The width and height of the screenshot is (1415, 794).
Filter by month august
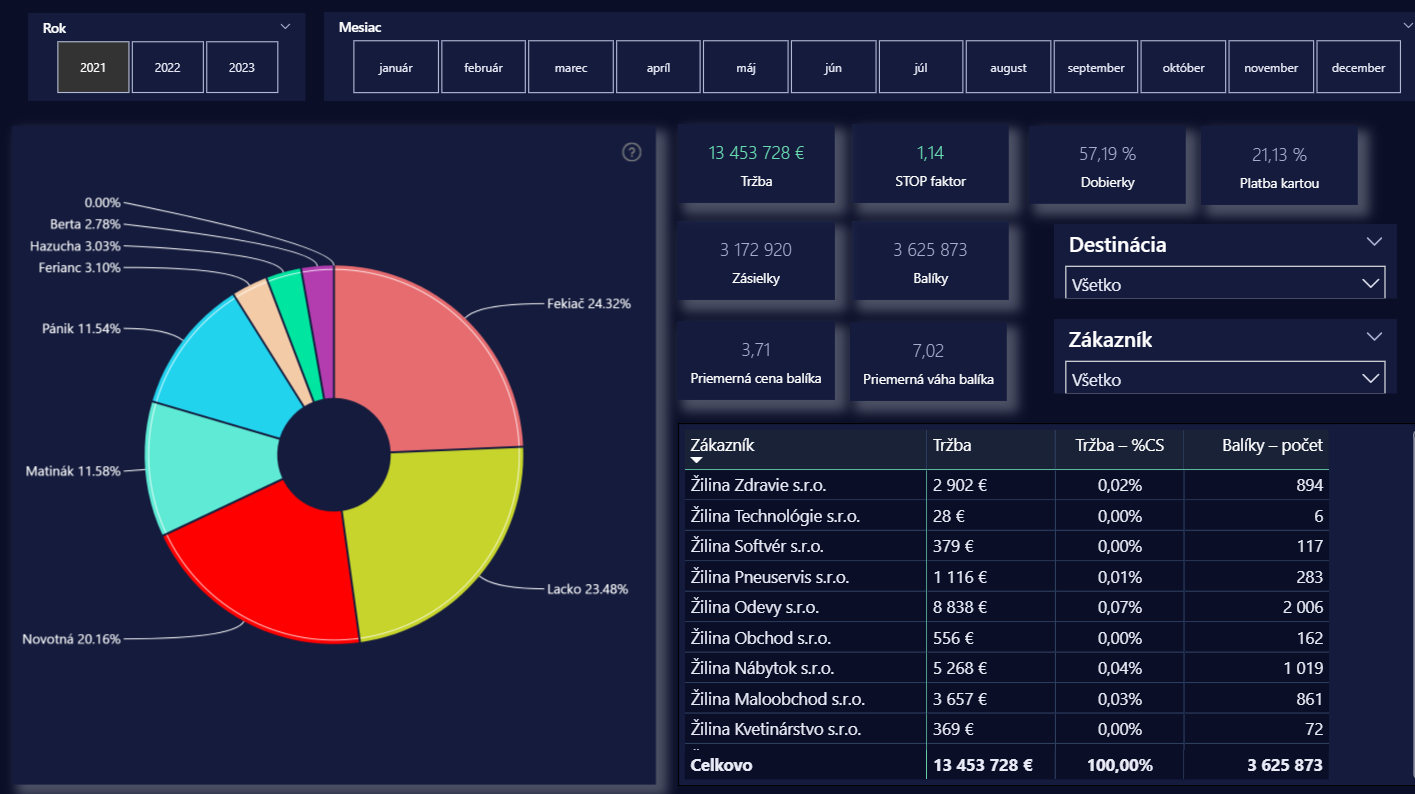click(x=1008, y=68)
